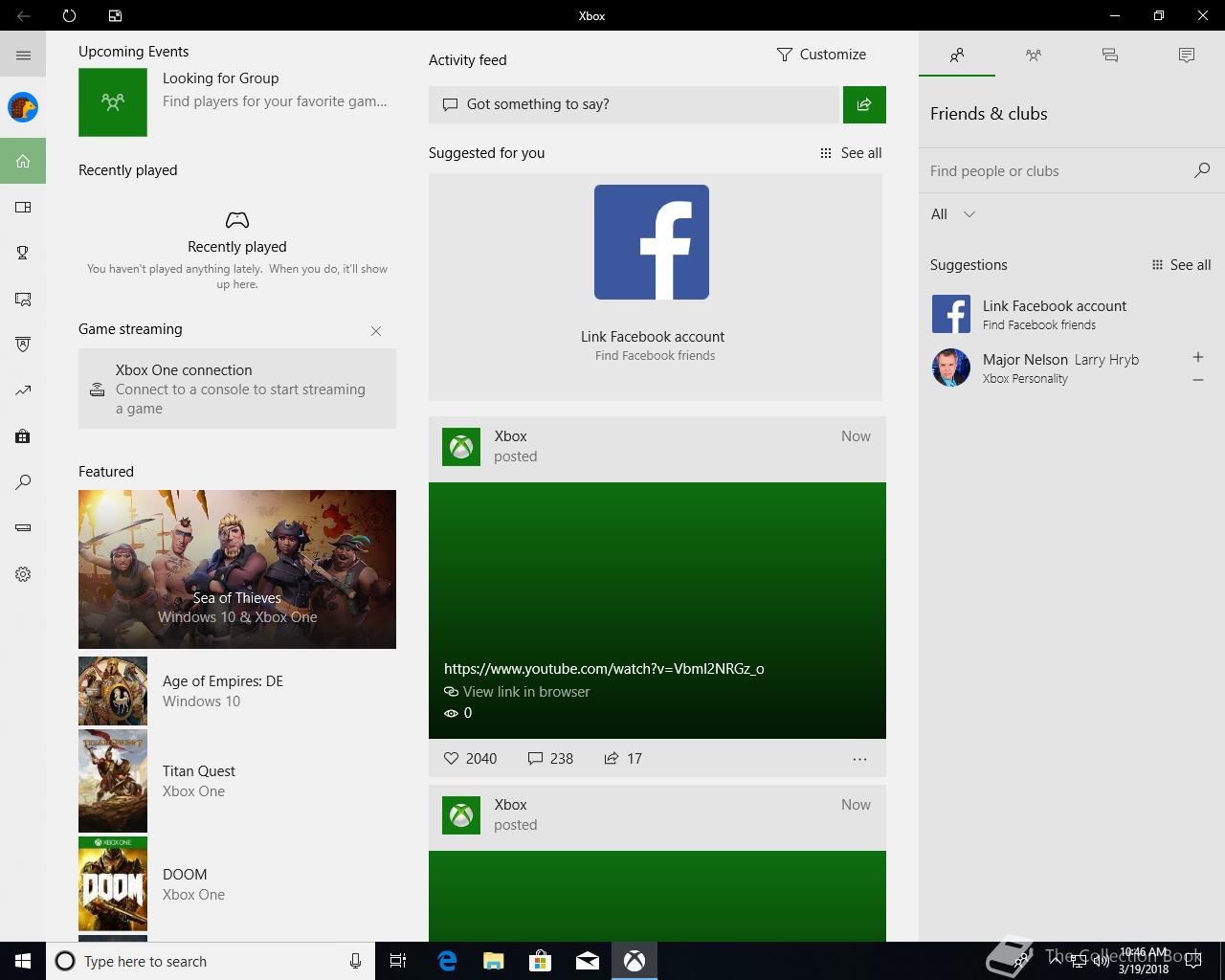Open Age of Empires: DE entry

point(236,691)
